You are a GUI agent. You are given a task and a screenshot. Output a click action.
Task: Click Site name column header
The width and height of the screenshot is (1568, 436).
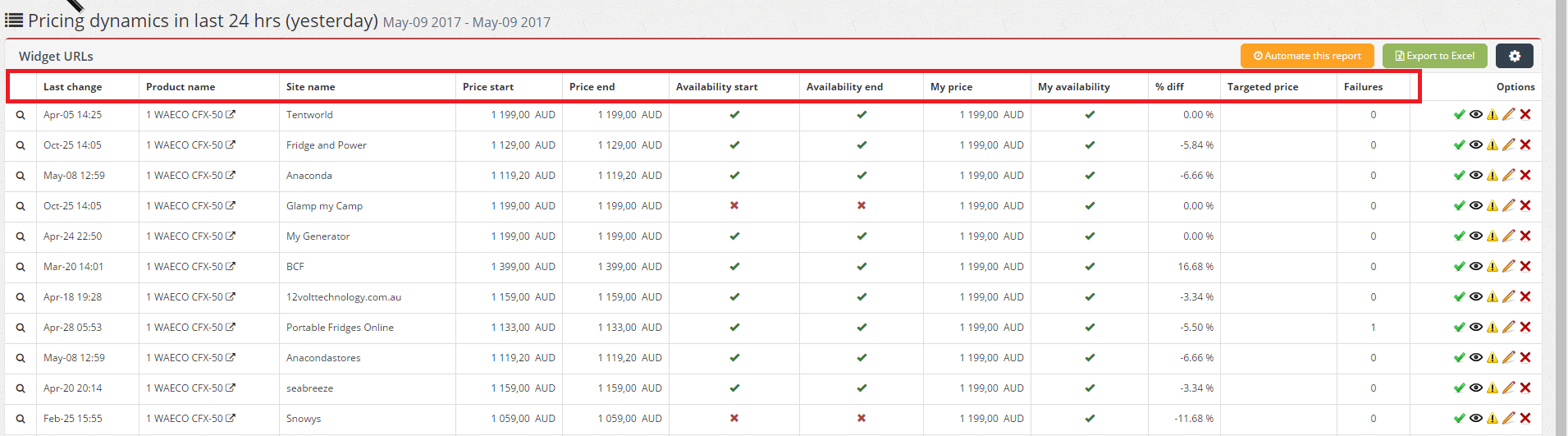point(311,87)
